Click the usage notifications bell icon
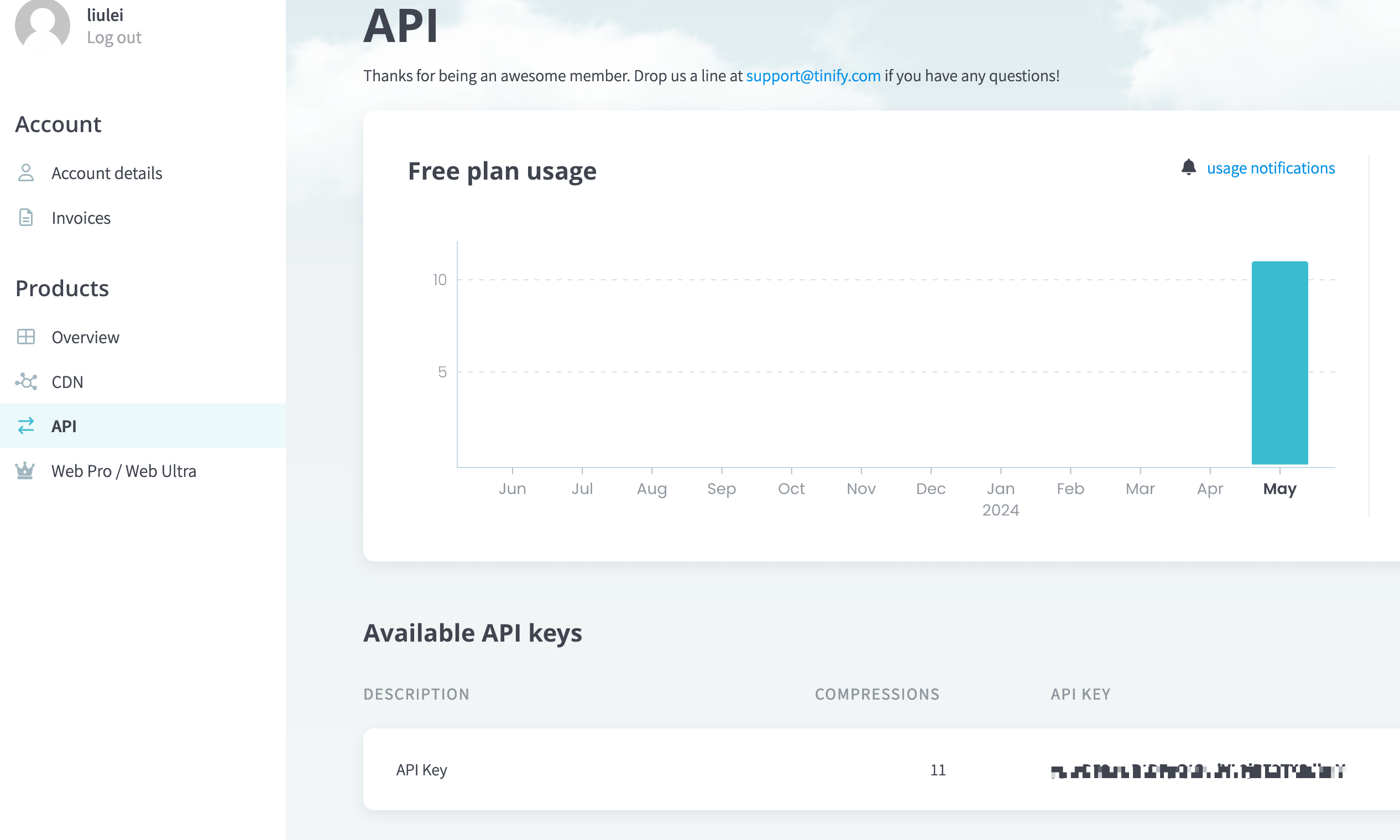This screenshot has width=1400, height=840. pos(1188,167)
